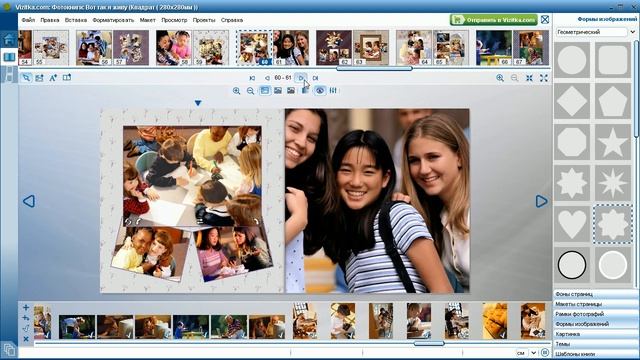Go to next spread after 60-61
The height and width of the screenshot is (360, 640).
(x=301, y=78)
